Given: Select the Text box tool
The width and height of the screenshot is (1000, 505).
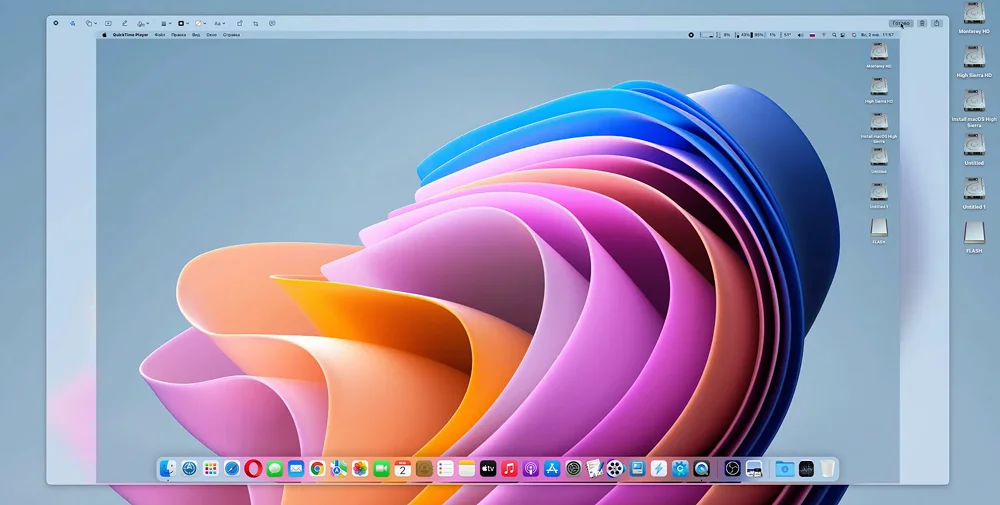Looking at the screenshot, I should (108, 24).
